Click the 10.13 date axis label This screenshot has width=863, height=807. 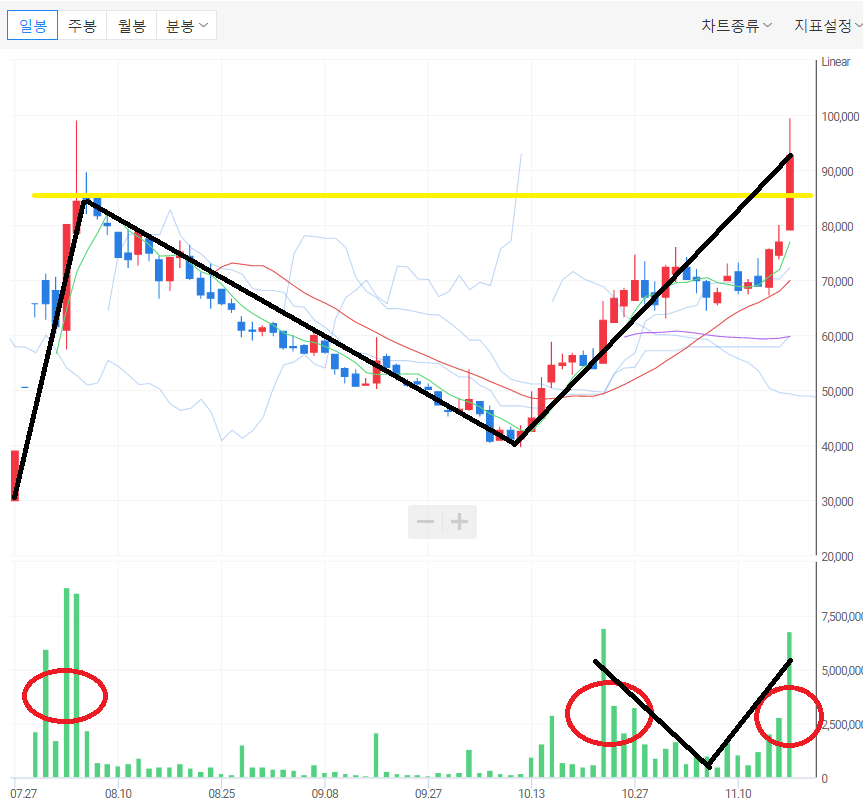[x=531, y=793]
